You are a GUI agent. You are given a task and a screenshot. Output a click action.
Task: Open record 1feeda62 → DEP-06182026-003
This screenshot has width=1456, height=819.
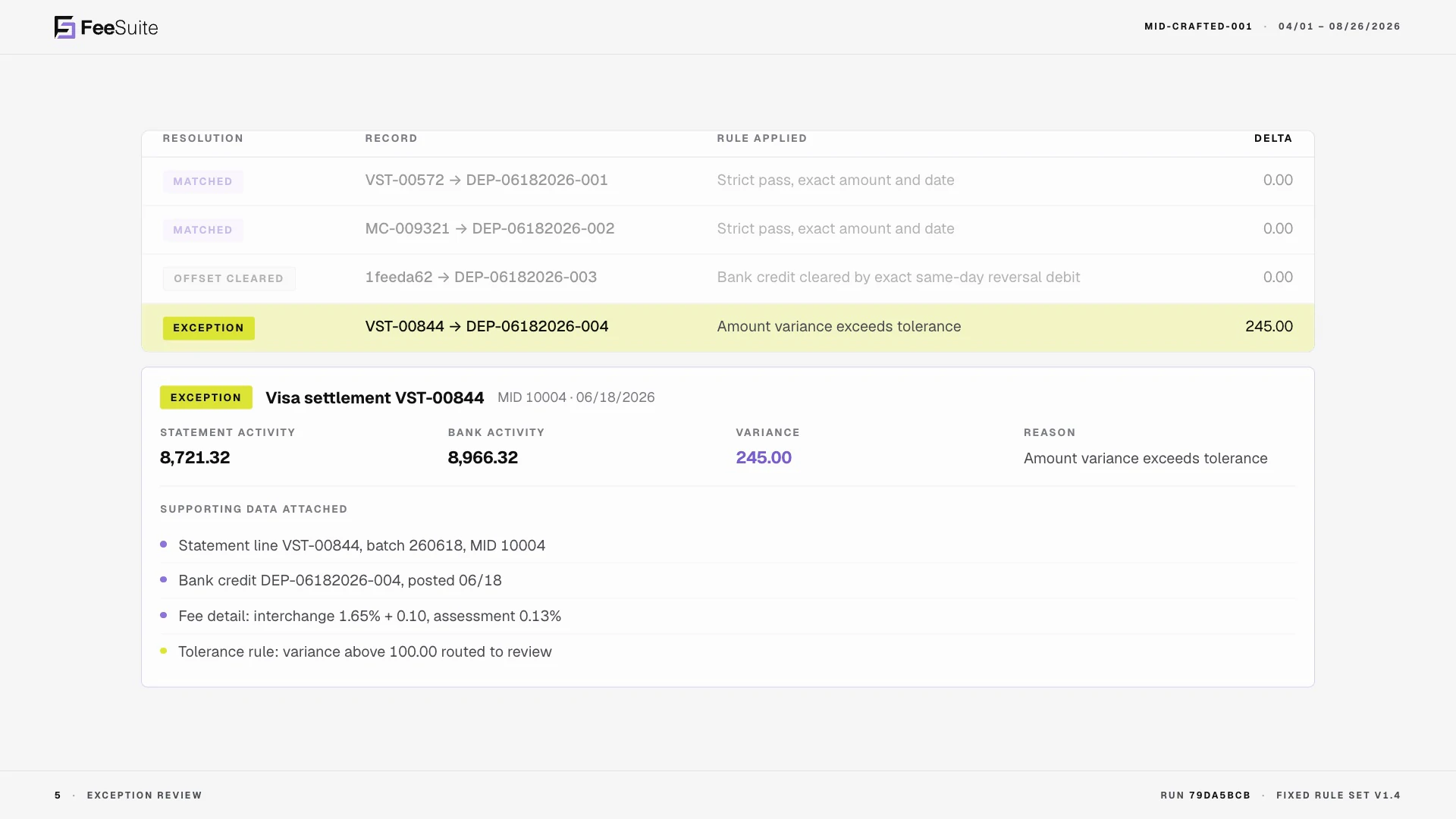coord(481,278)
